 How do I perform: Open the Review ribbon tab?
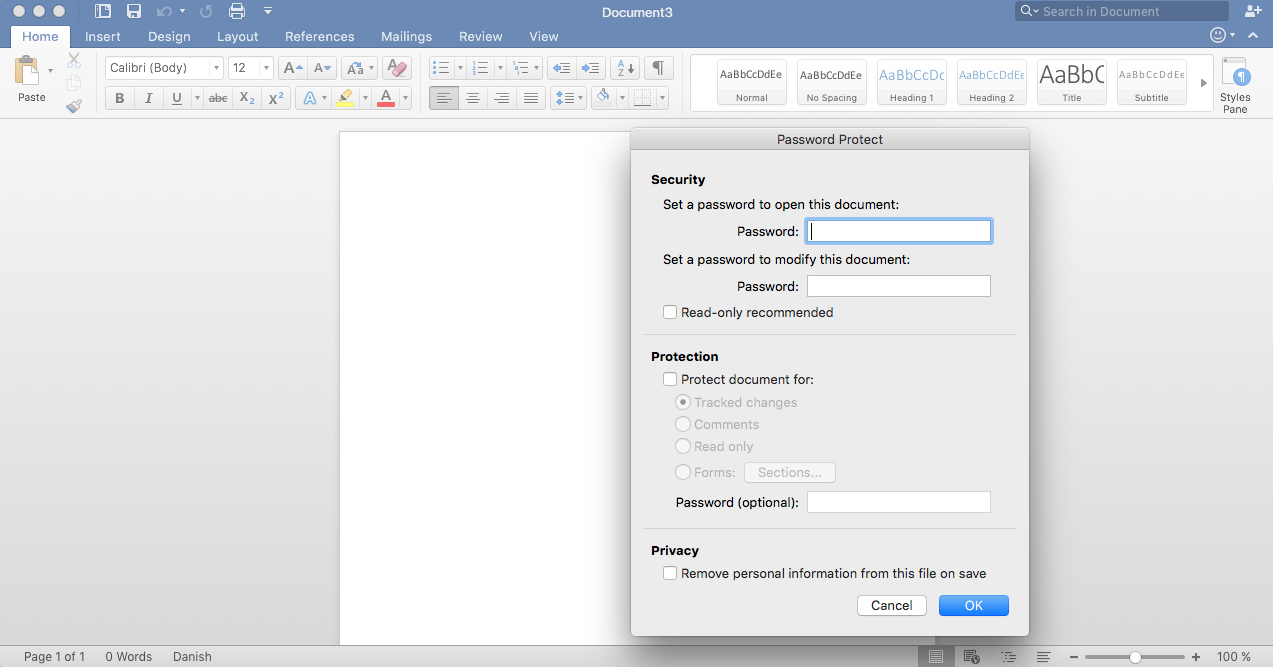tap(480, 36)
